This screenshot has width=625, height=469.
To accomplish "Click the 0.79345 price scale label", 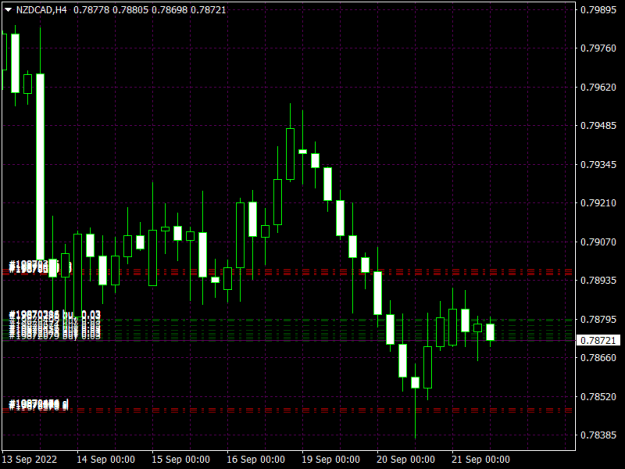I will click(598, 164).
